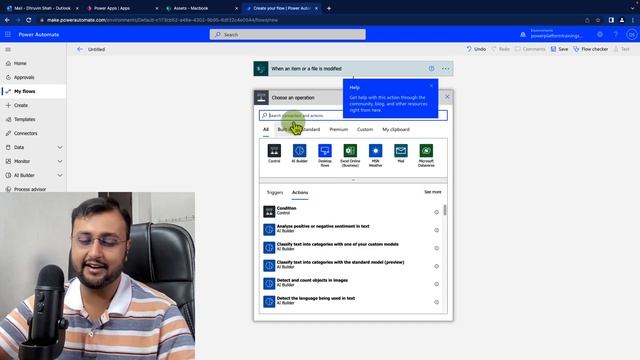Image resolution: width=640 pixels, height=360 pixels.
Task: Expand the AI Builder navigation section
Action: pyautogui.click(x=60, y=175)
